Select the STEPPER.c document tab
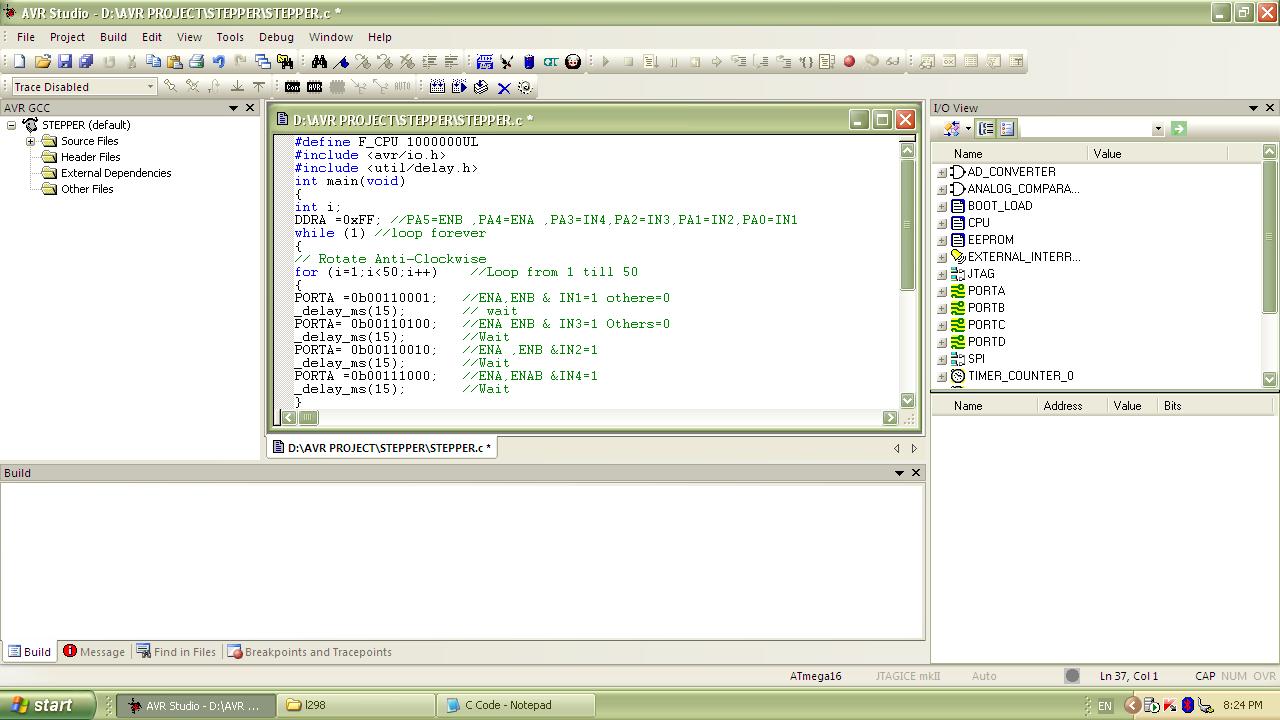 [382, 448]
